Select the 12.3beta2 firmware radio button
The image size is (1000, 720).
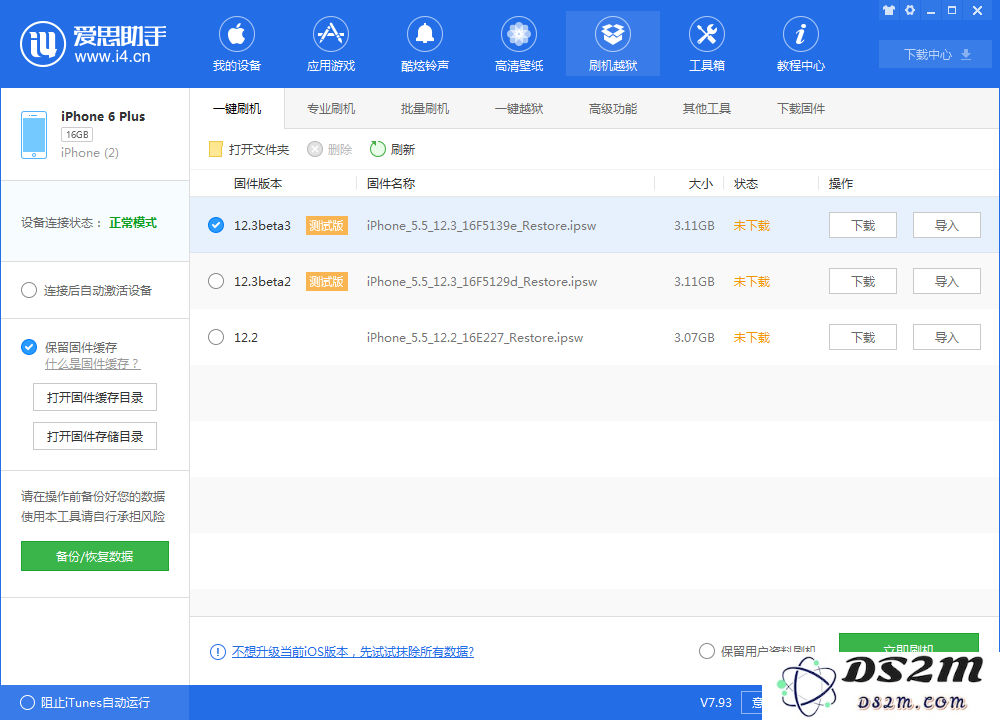click(216, 281)
